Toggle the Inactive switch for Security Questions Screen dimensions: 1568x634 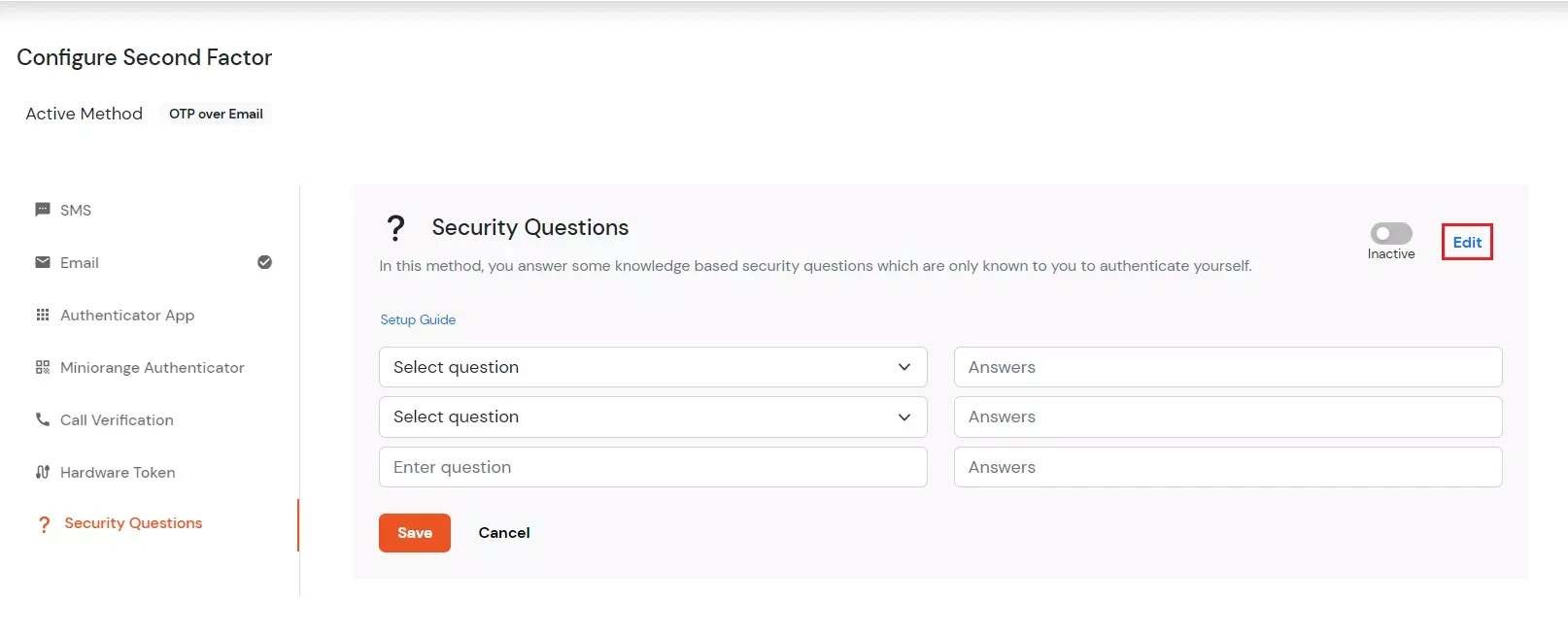pos(1391,233)
